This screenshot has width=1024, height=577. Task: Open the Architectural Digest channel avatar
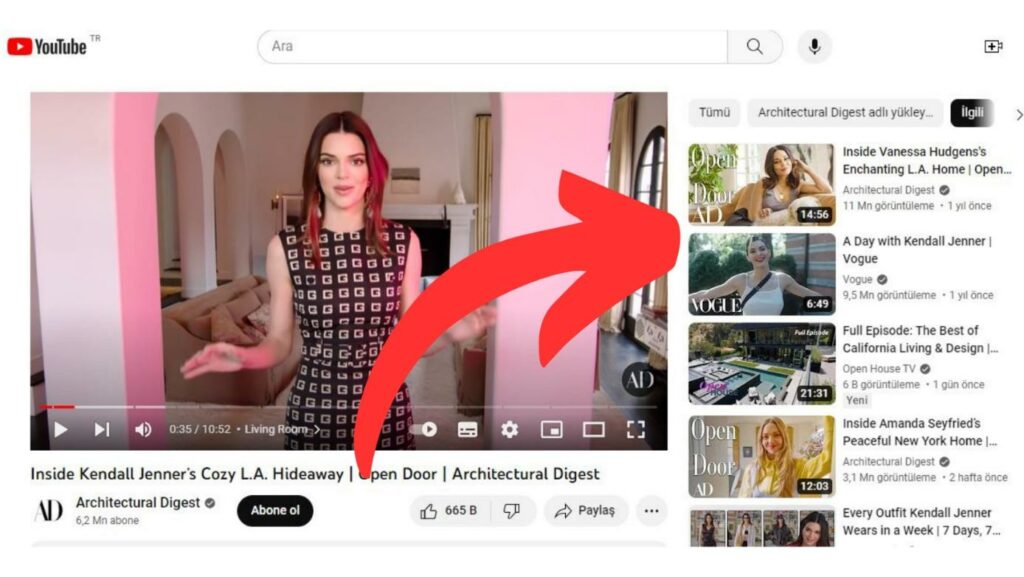(48, 510)
